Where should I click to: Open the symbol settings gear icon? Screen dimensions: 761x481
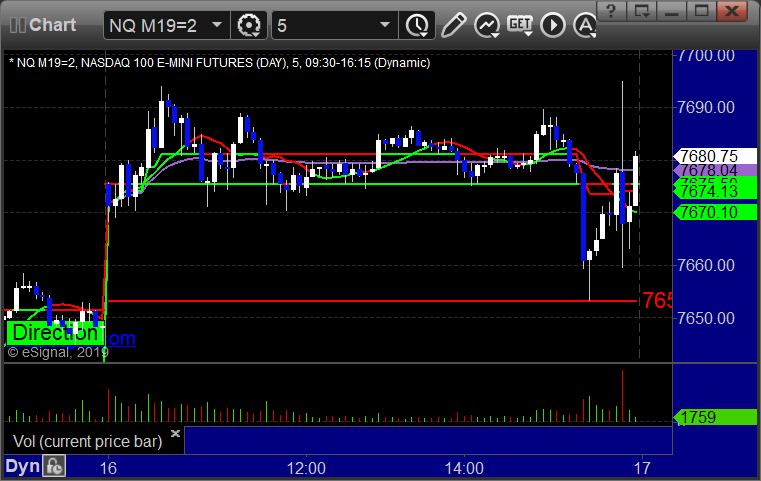tap(249, 25)
